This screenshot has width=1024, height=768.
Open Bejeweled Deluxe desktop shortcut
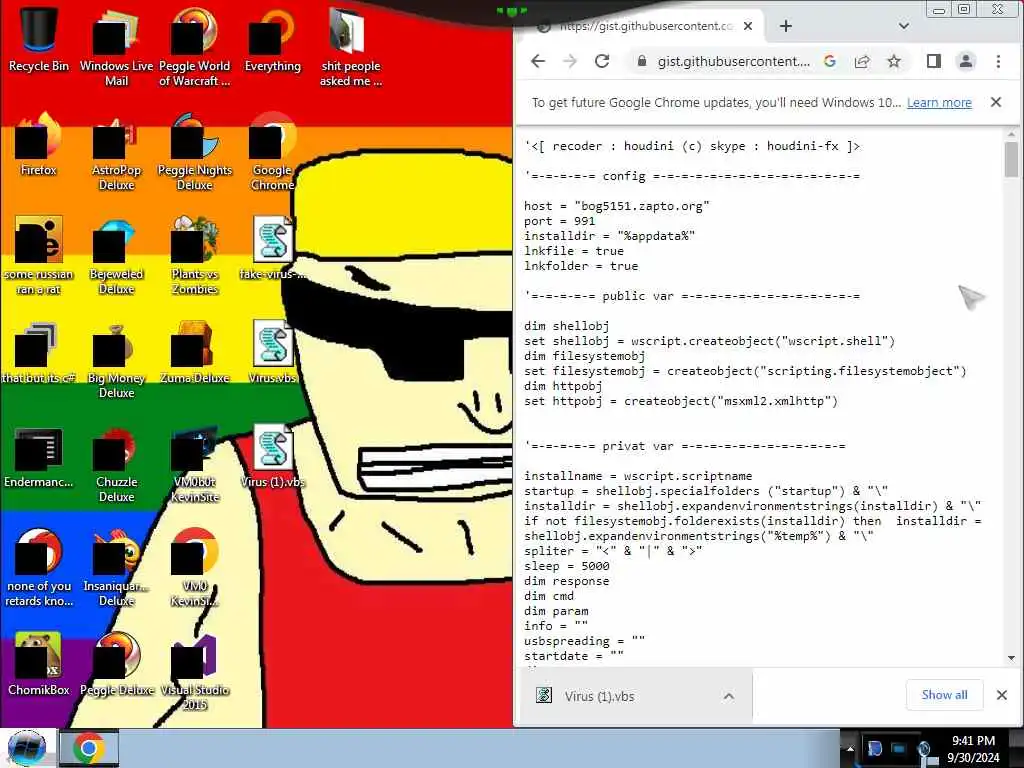click(116, 256)
